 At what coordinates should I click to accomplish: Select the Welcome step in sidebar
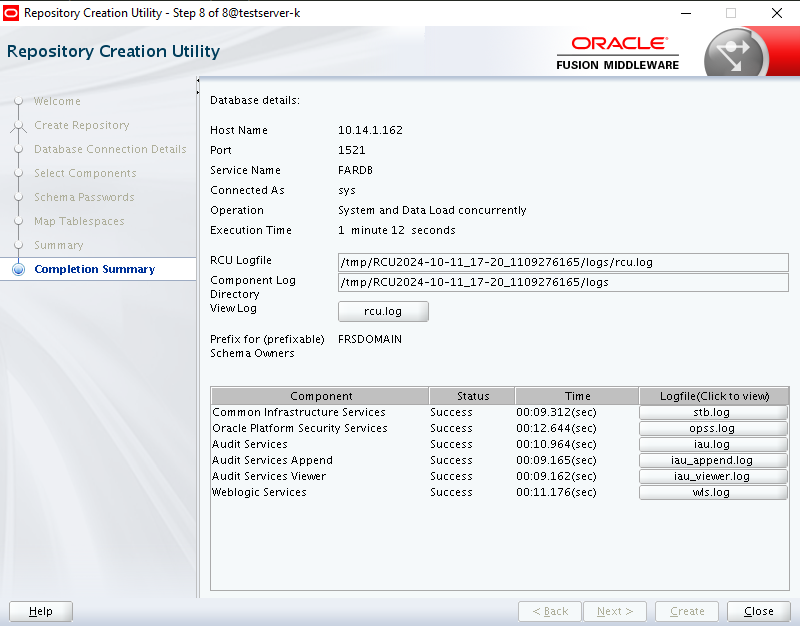coord(57,101)
